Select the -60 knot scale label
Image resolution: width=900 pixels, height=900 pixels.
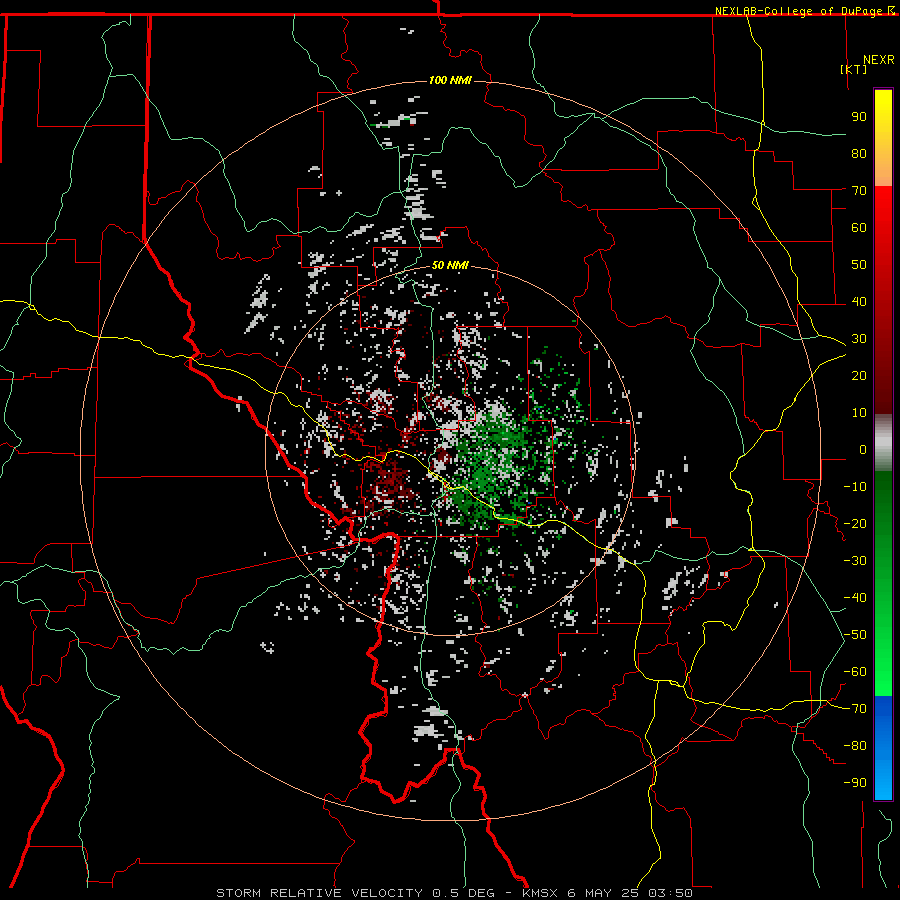tap(855, 672)
